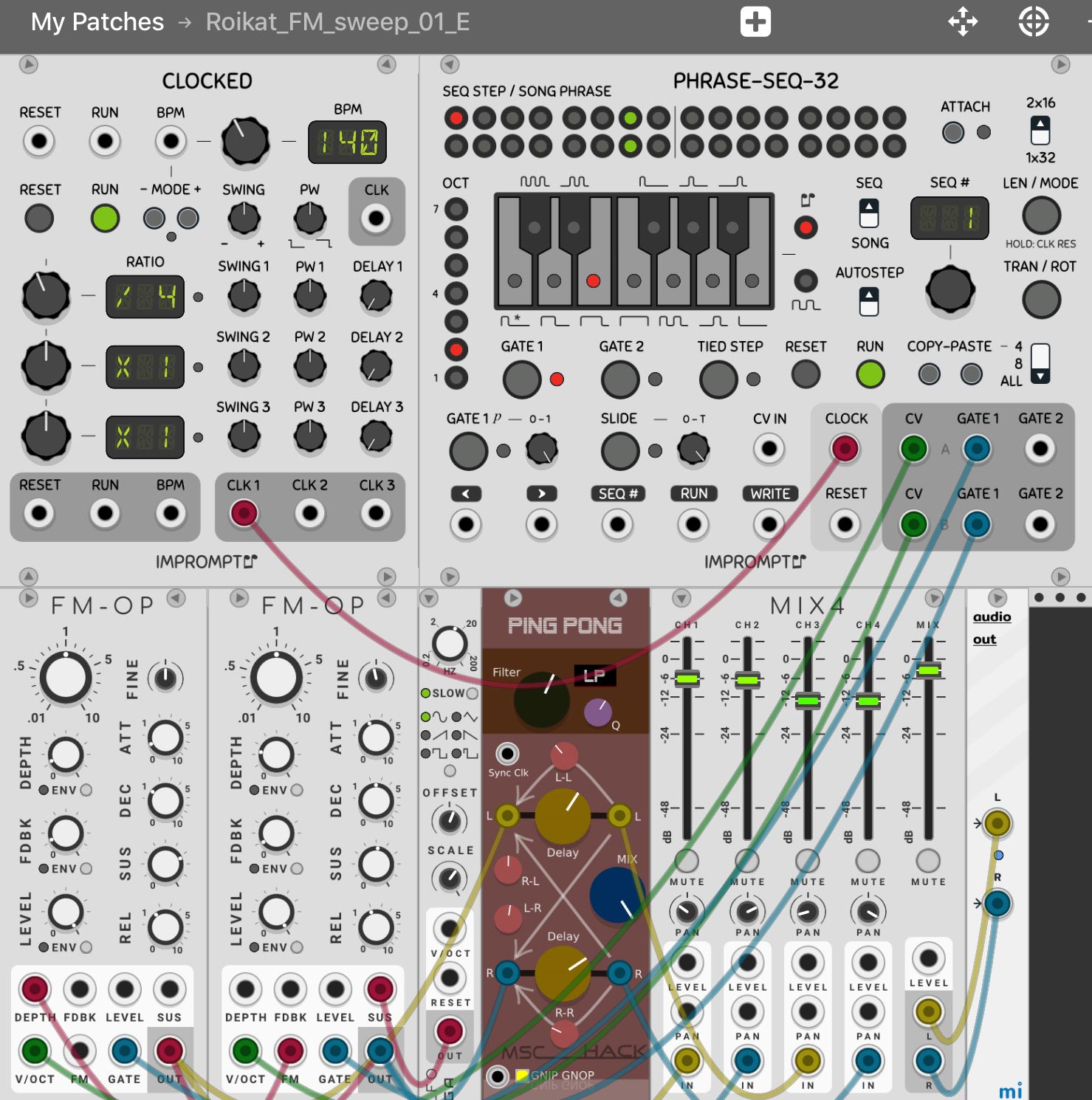Click the CLOCK input jack on PHRASE-SEQ-32

(x=845, y=448)
